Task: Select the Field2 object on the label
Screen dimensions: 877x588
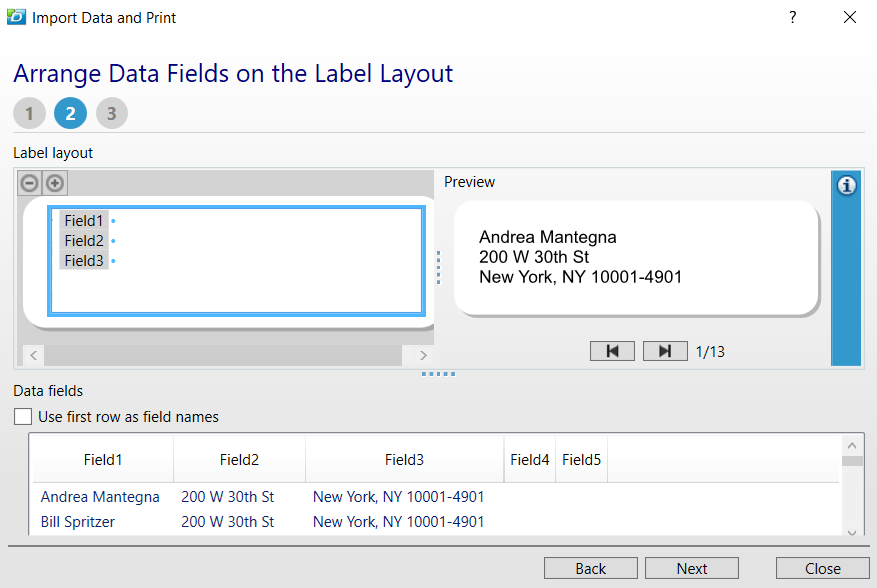Action: (84, 241)
